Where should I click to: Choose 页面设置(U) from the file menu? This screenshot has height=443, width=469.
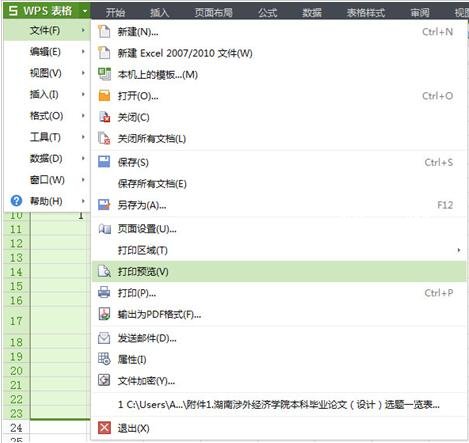pos(279,229)
